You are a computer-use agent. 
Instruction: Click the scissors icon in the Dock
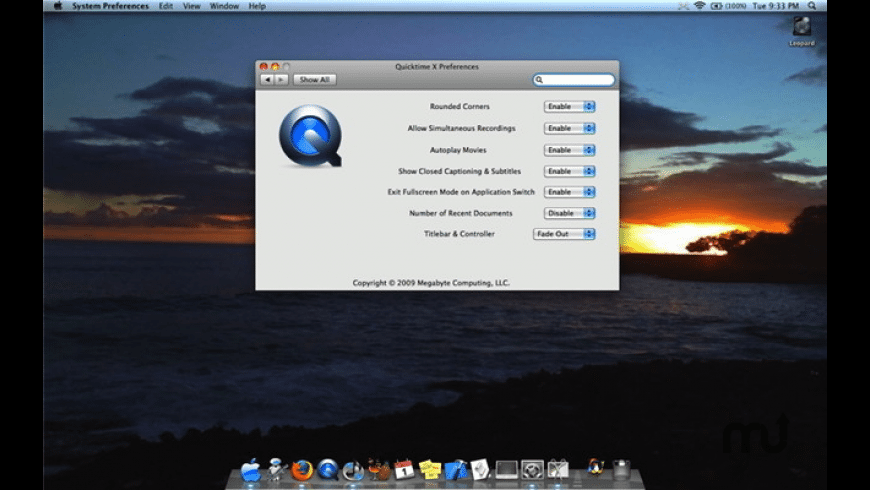(558, 469)
